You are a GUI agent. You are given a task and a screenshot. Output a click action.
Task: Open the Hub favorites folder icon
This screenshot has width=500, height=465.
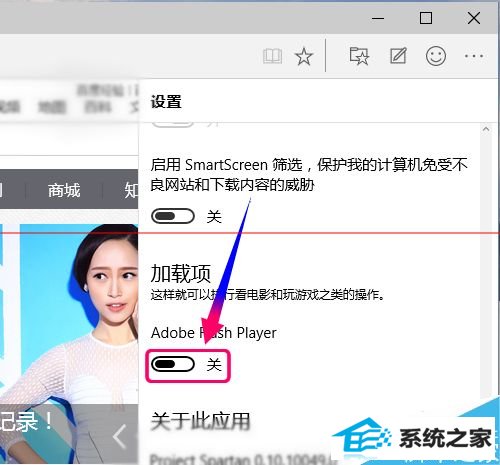tap(359, 56)
